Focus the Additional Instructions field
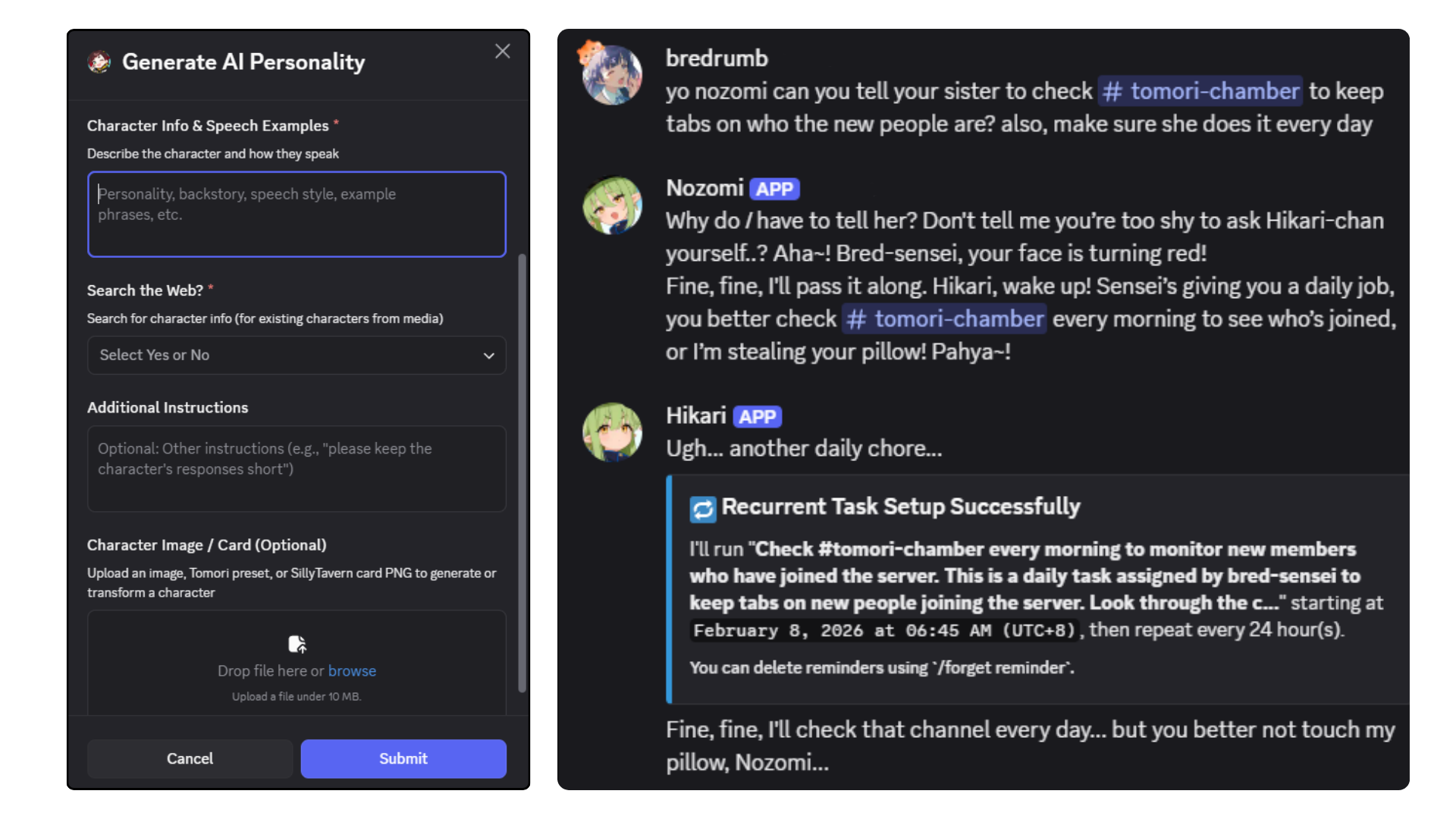Image resolution: width=1456 pixels, height=819 pixels. tap(297, 469)
